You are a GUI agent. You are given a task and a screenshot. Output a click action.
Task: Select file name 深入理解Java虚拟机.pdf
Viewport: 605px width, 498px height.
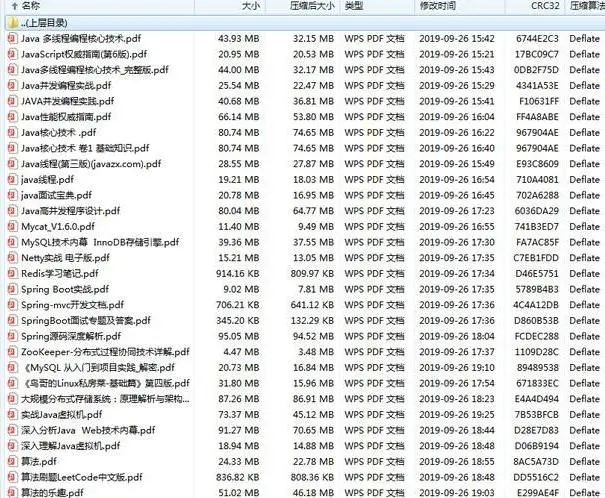point(71,446)
